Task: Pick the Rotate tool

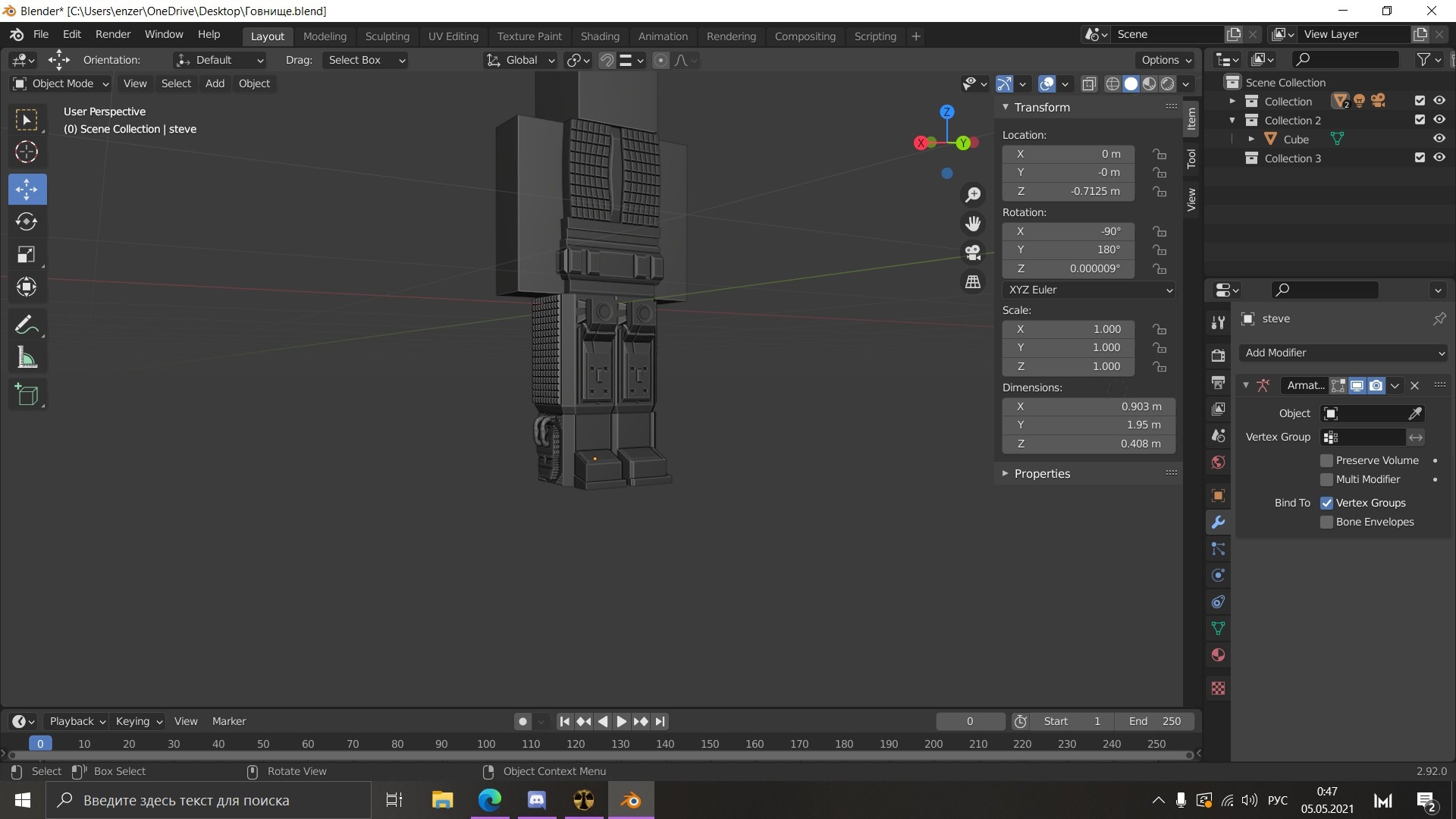Action: click(27, 221)
